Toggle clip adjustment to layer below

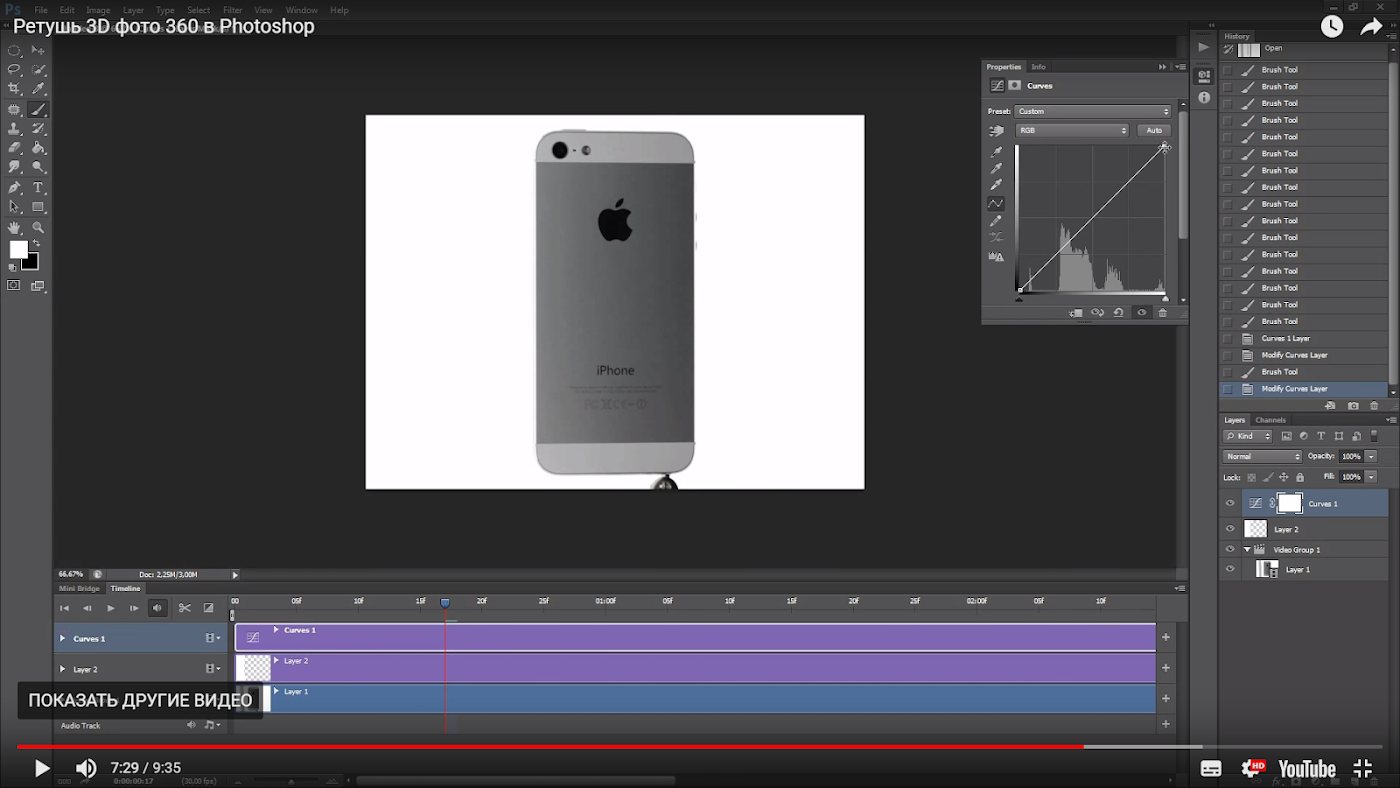pos(1076,313)
